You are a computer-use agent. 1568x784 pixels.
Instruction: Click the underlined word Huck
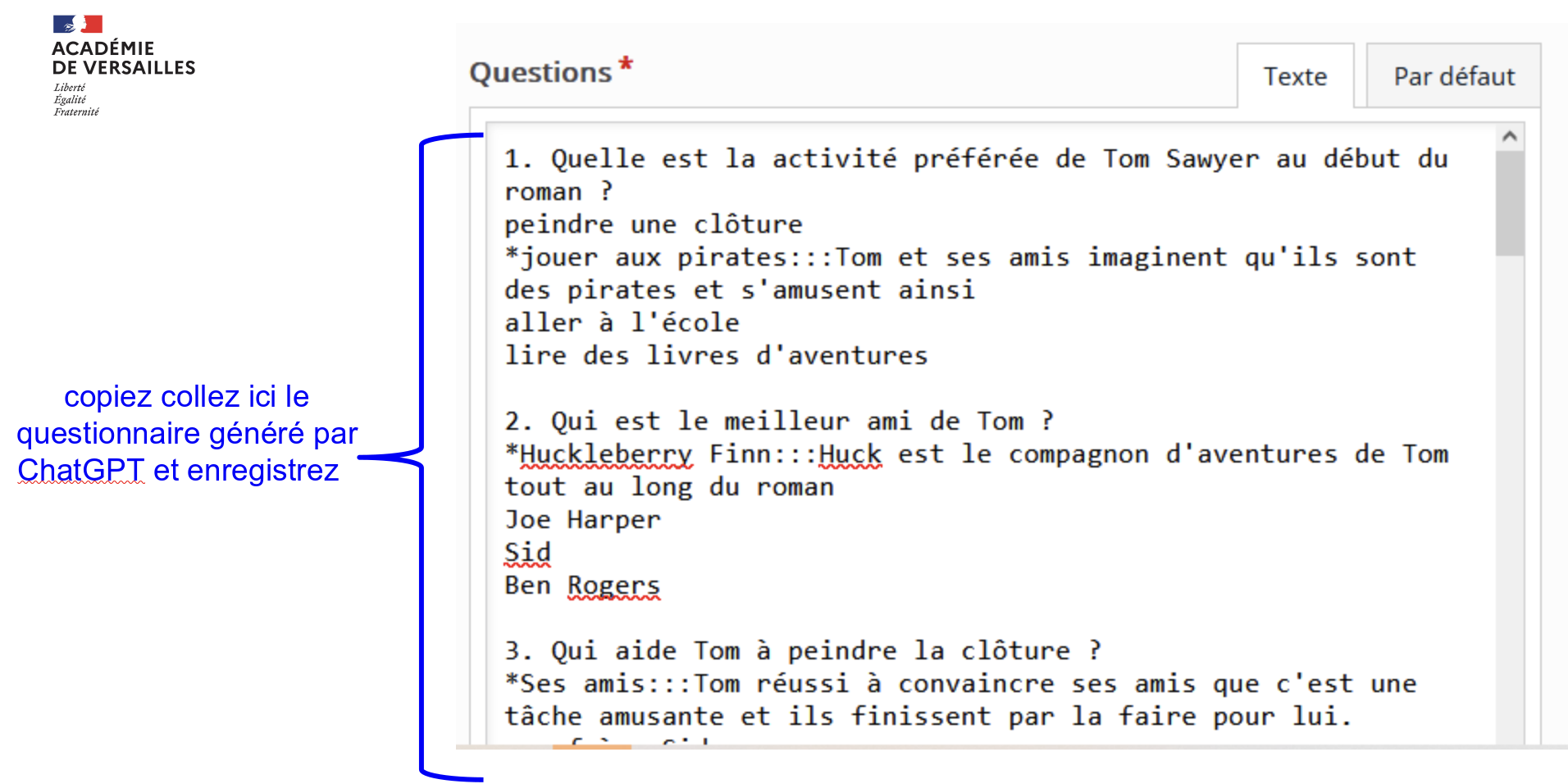850,454
